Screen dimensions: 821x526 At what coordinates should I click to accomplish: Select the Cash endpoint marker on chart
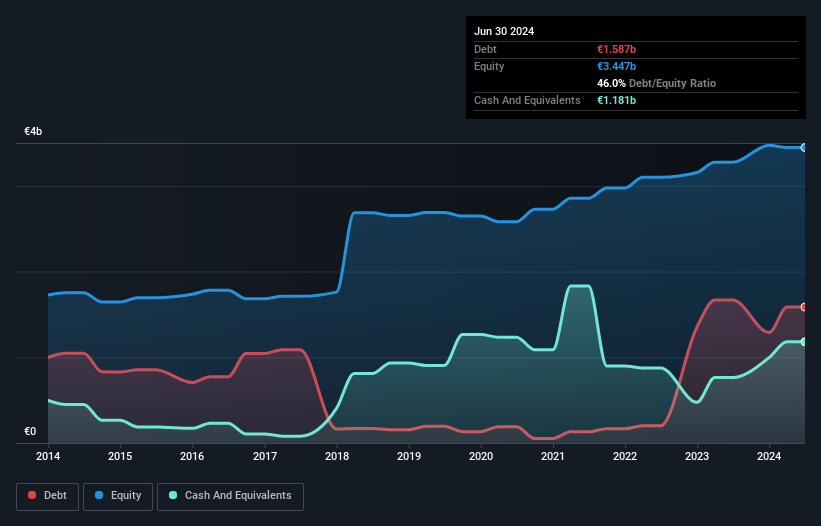pyautogui.click(x=804, y=342)
